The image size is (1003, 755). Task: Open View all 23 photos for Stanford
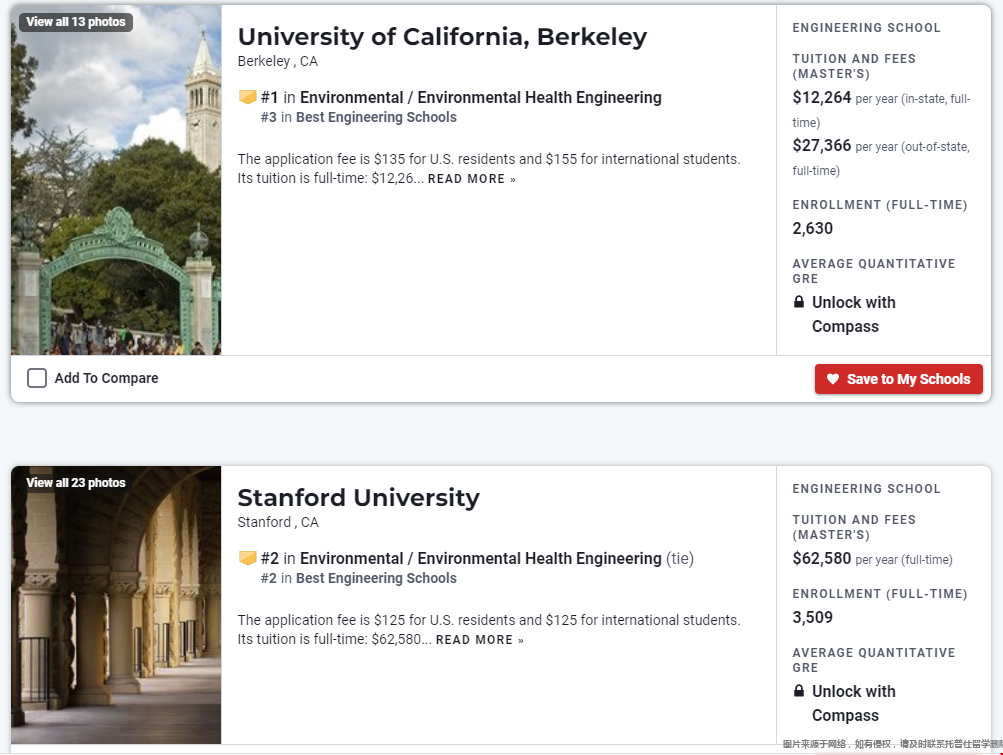[x=76, y=482]
